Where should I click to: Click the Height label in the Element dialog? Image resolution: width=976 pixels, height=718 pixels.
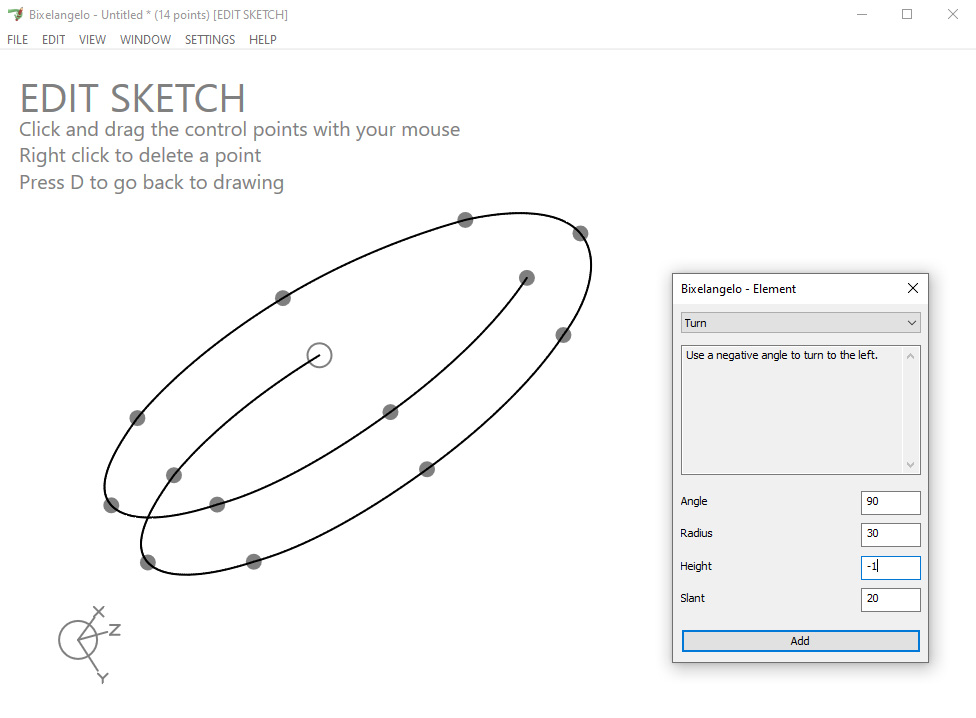pyautogui.click(x=695, y=566)
